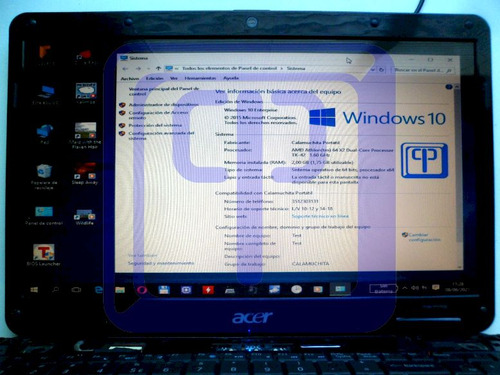Open Configuración de Acceso remoto link
The image size is (500, 375).
[158, 115]
